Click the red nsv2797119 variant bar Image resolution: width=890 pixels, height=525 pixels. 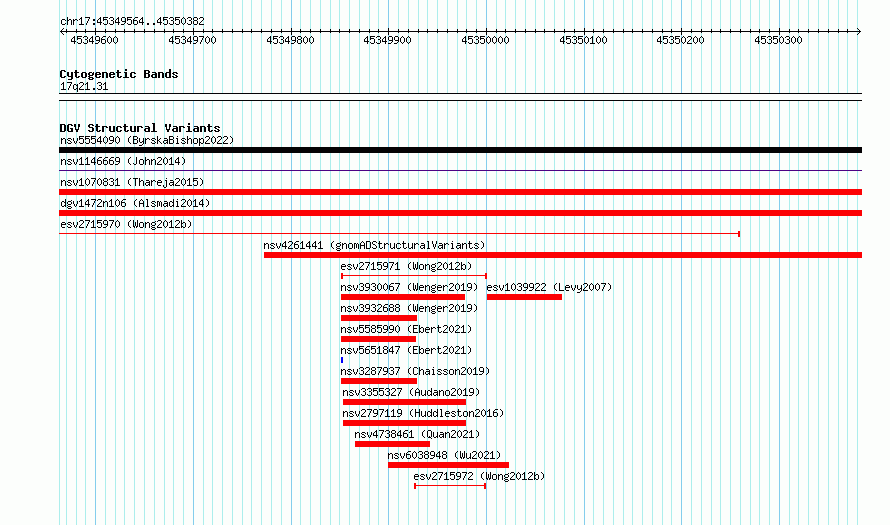coord(404,423)
